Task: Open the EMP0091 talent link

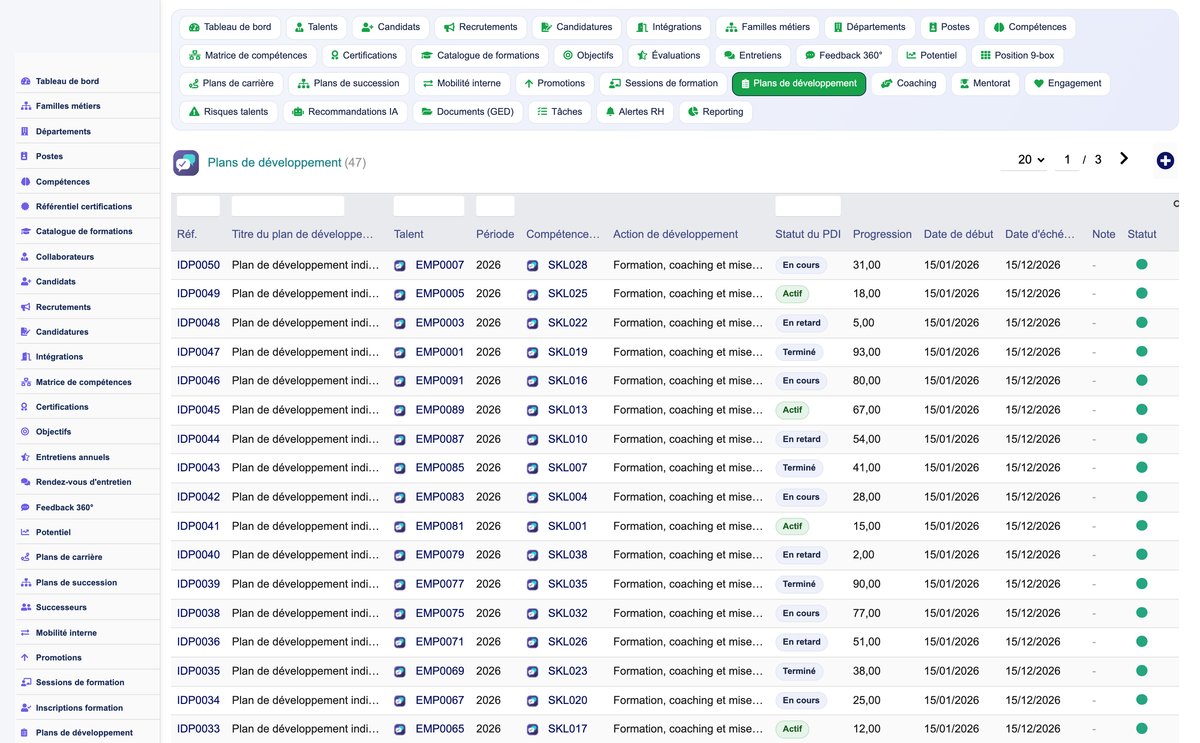Action: click(x=440, y=381)
